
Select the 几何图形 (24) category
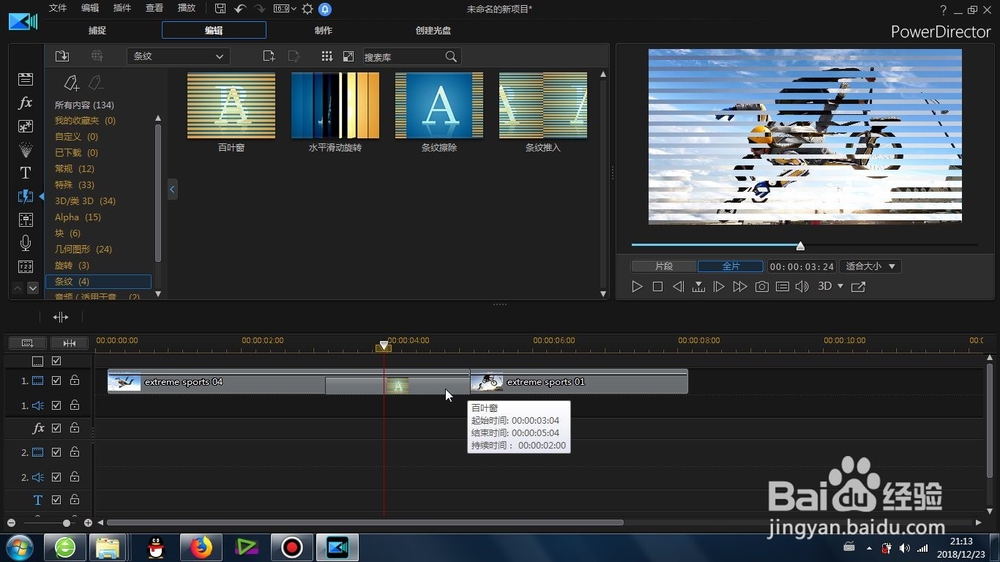pyautogui.click(x=83, y=249)
